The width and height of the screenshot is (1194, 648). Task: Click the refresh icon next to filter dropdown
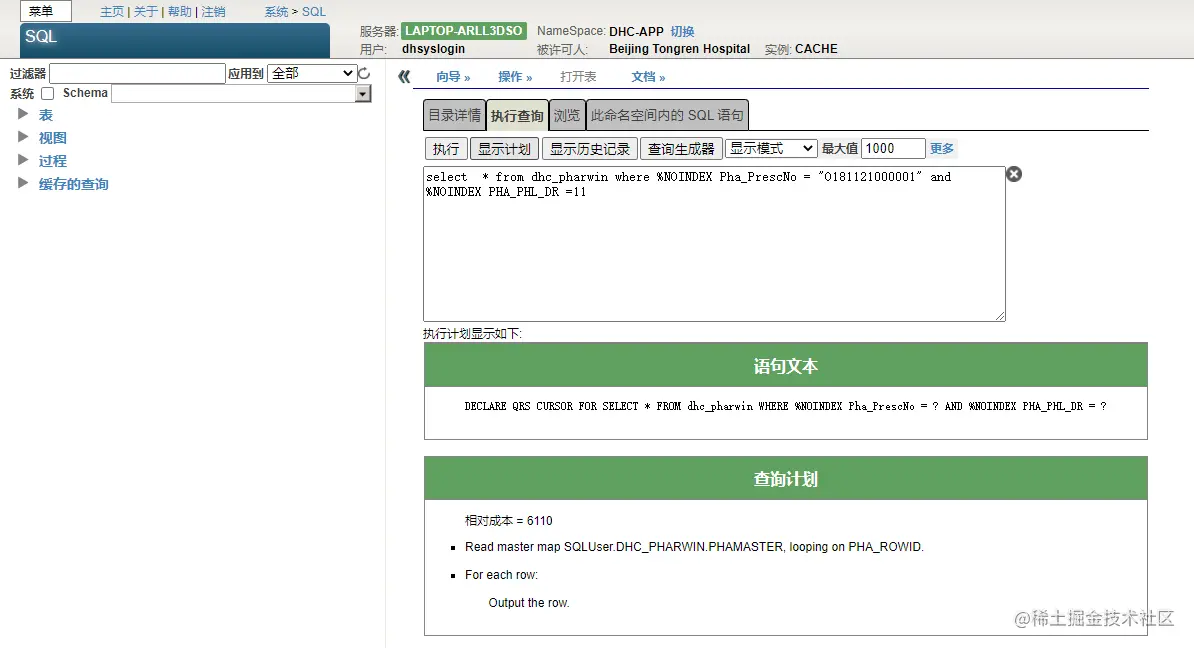pyautogui.click(x=364, y=73)
